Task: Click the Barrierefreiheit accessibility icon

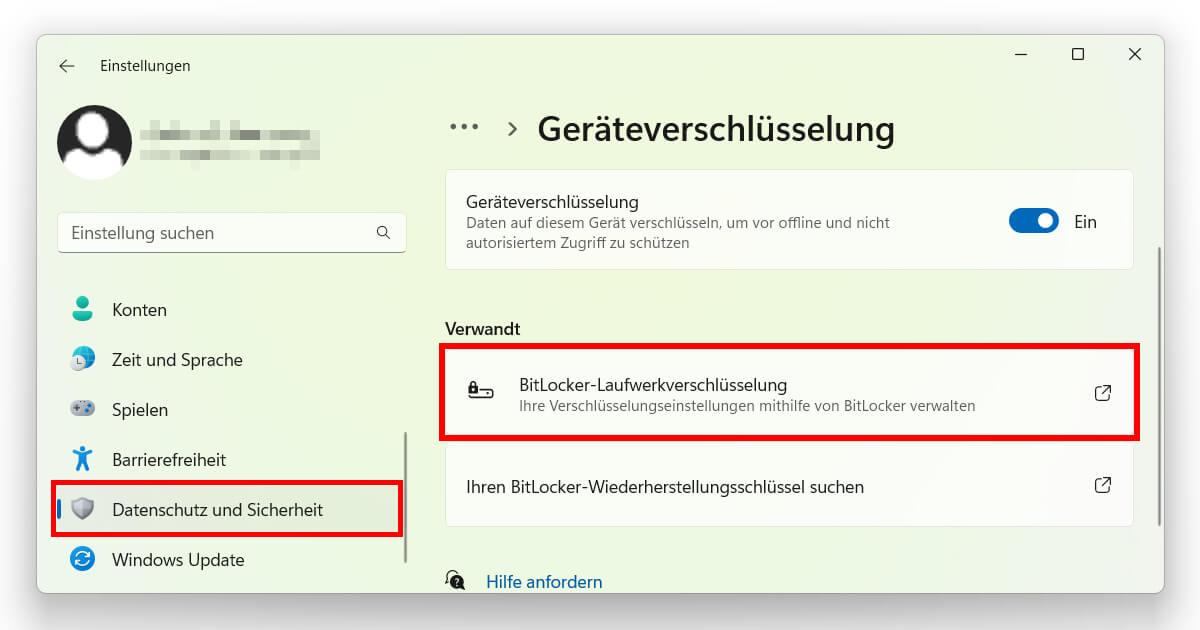Action: pos(81,459)
